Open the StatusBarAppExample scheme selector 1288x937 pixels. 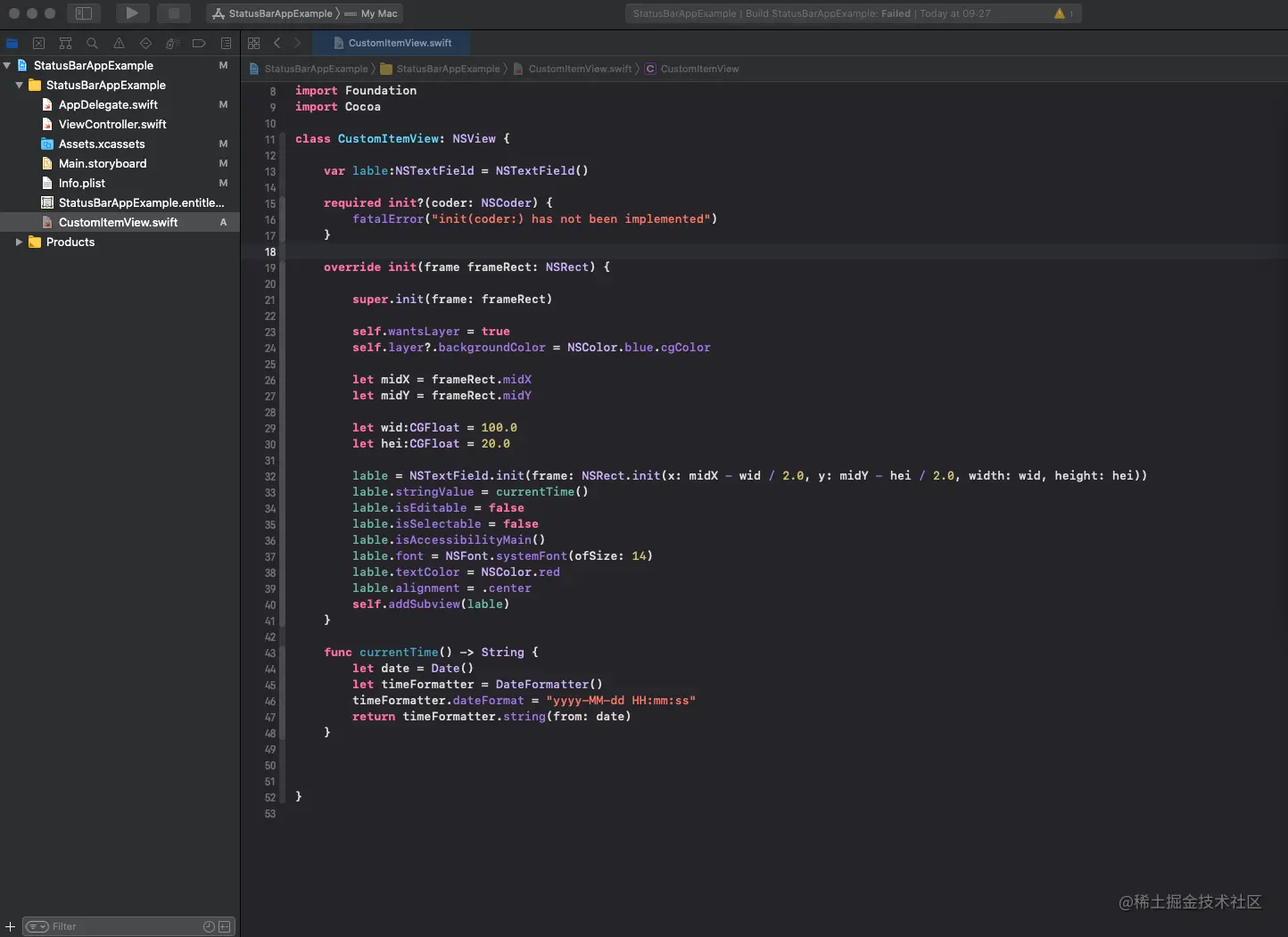click(x=272, y=13)
